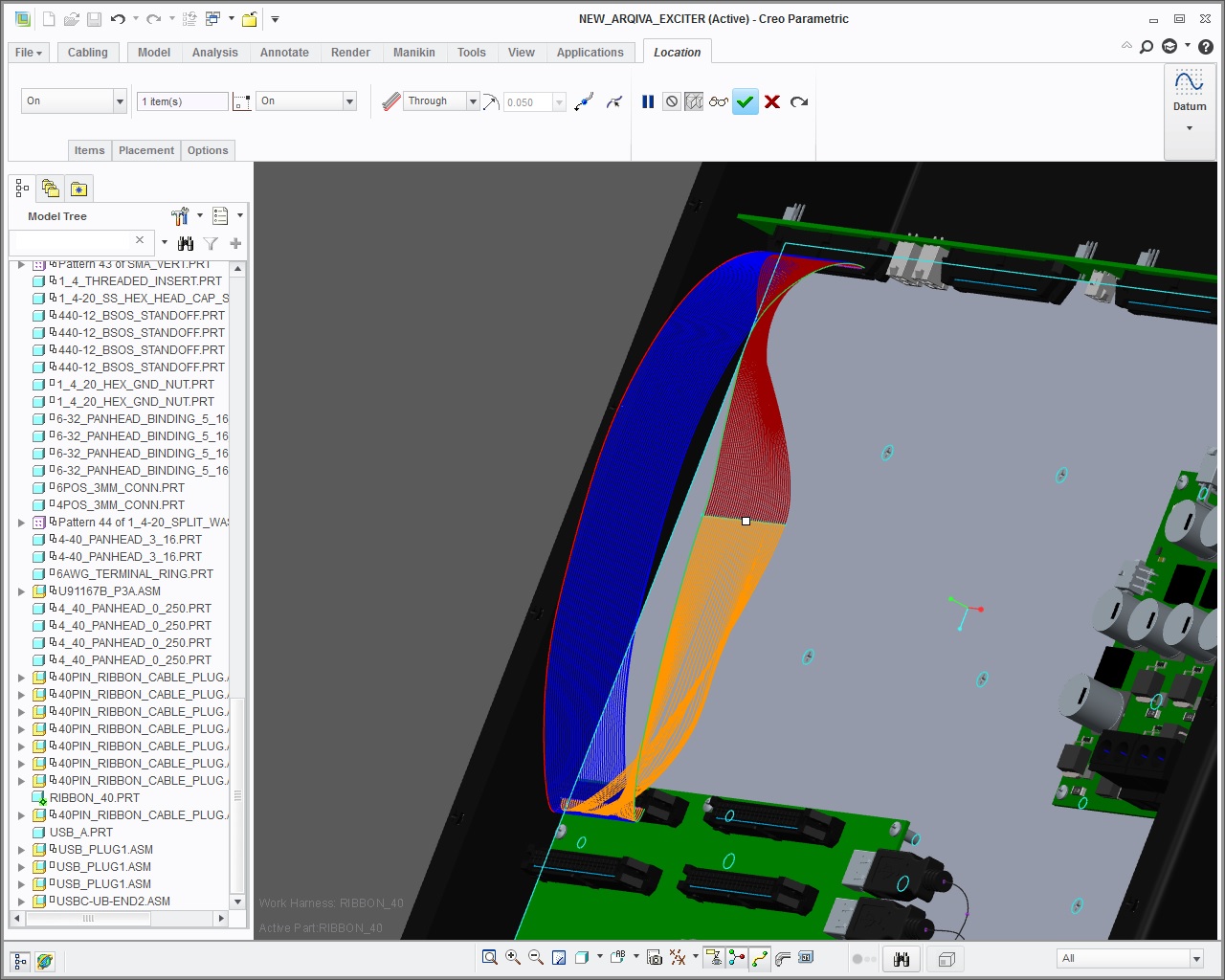Image resolution: width=1225 pixels, height=980 pixels.
Task: Open the Options panel button
Action: point(208,150)
